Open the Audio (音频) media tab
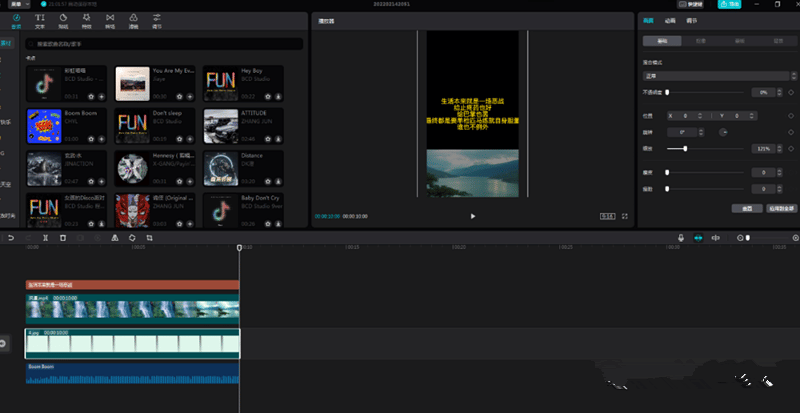The image size is (800, 413). tap(16, 19)
